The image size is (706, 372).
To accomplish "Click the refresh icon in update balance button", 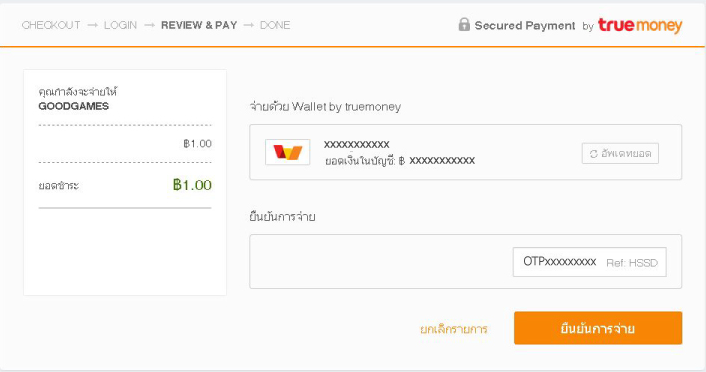I will tap(593, 154).
